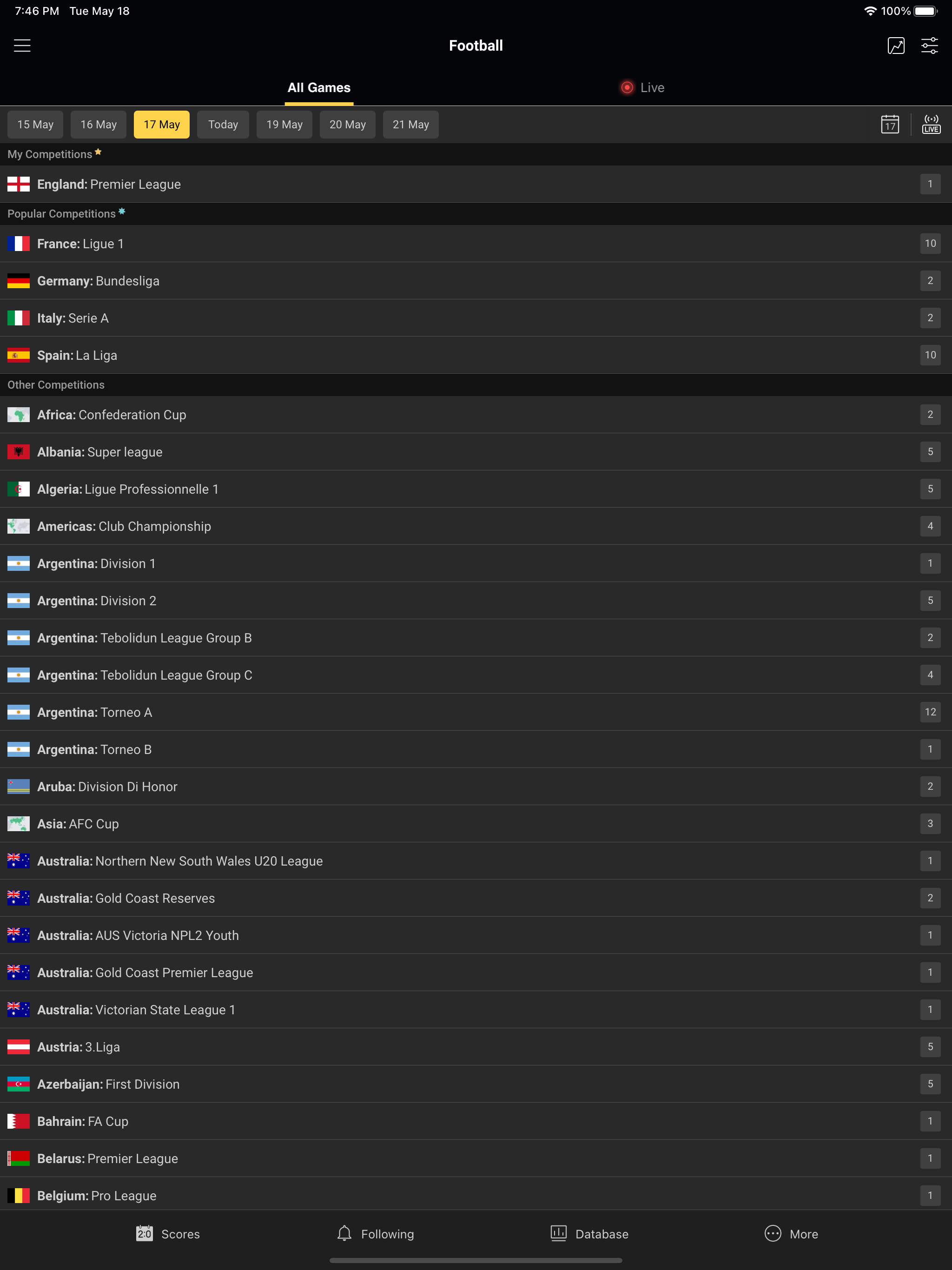Screen dimensions: 952x1270
Task: Tap the LIVE broadcast signal icon
Action: (931, 124)
